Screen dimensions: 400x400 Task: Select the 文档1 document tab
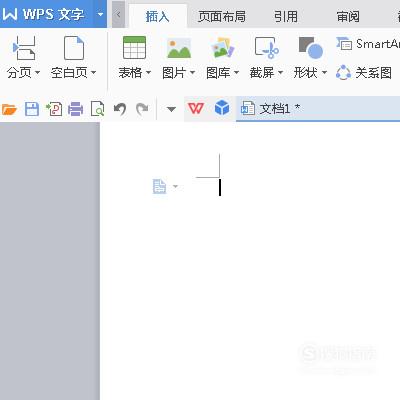click(x=318, y=109)
